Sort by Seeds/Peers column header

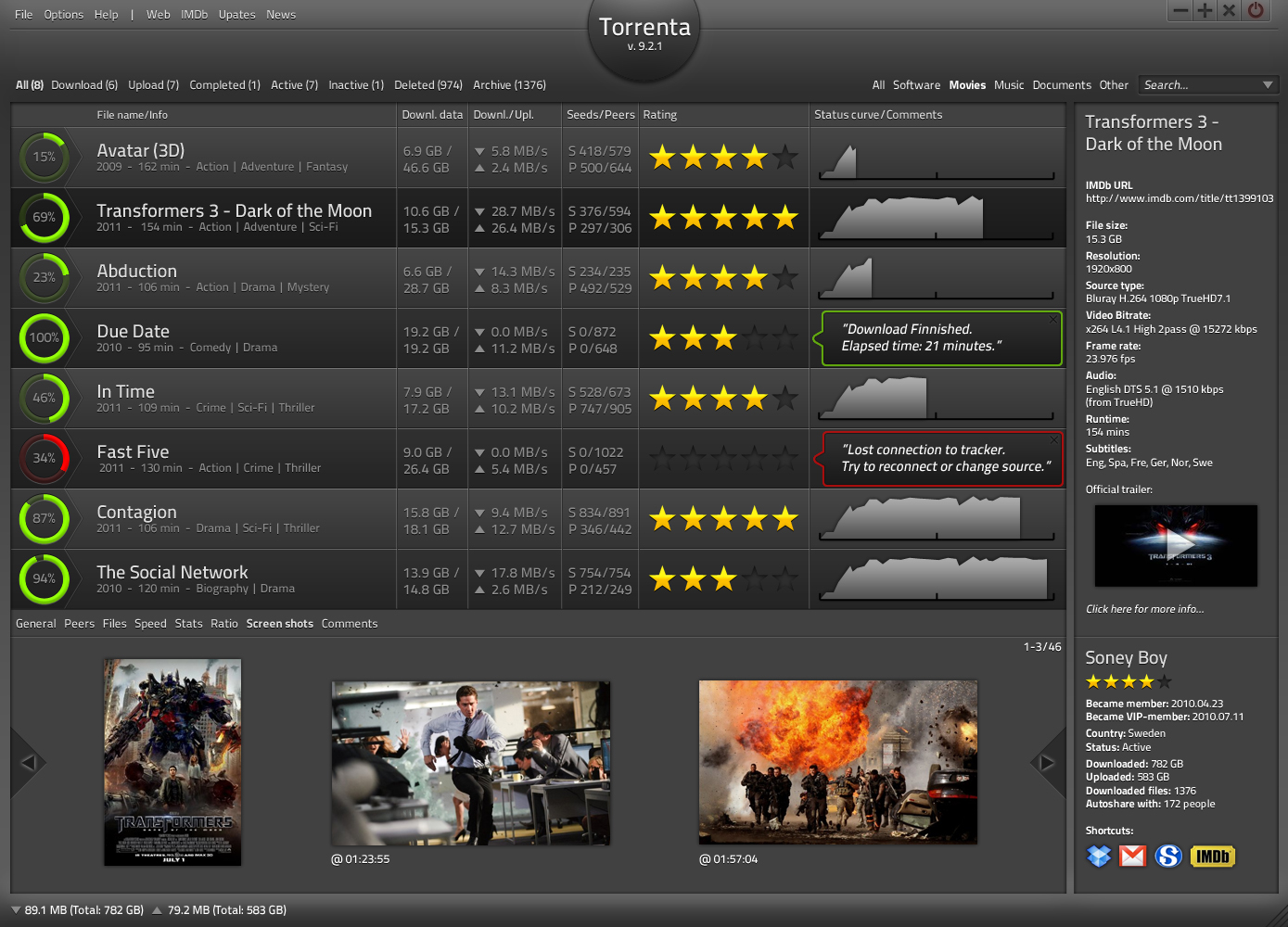601,115
